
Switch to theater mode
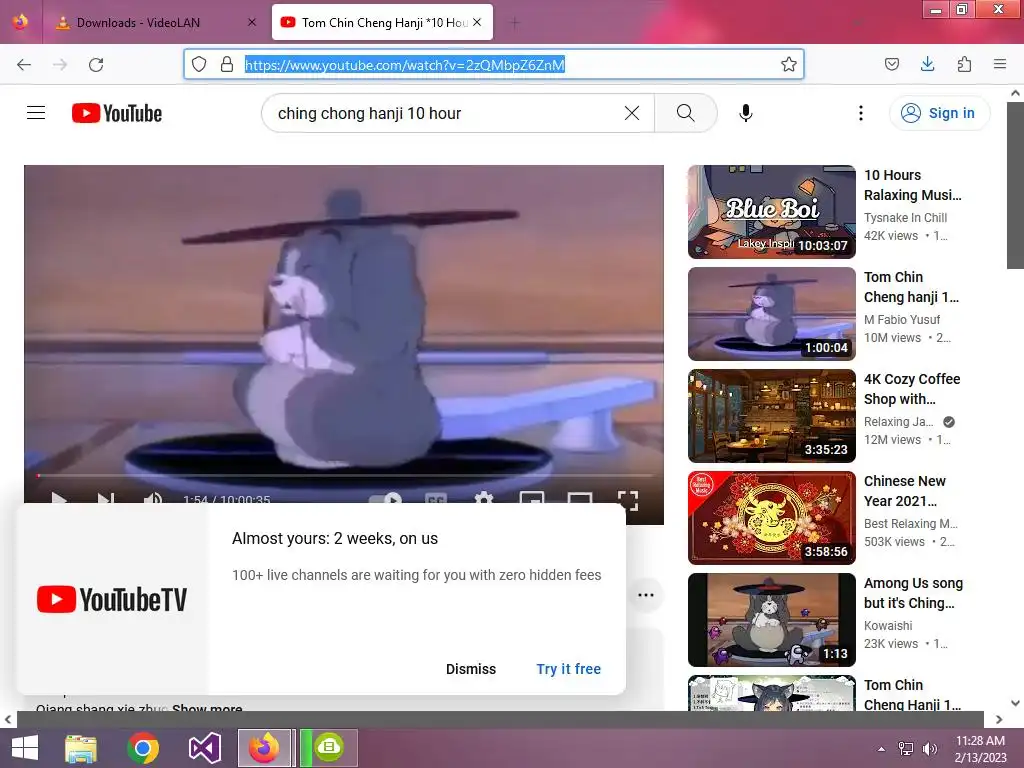(x=580, y=500)
